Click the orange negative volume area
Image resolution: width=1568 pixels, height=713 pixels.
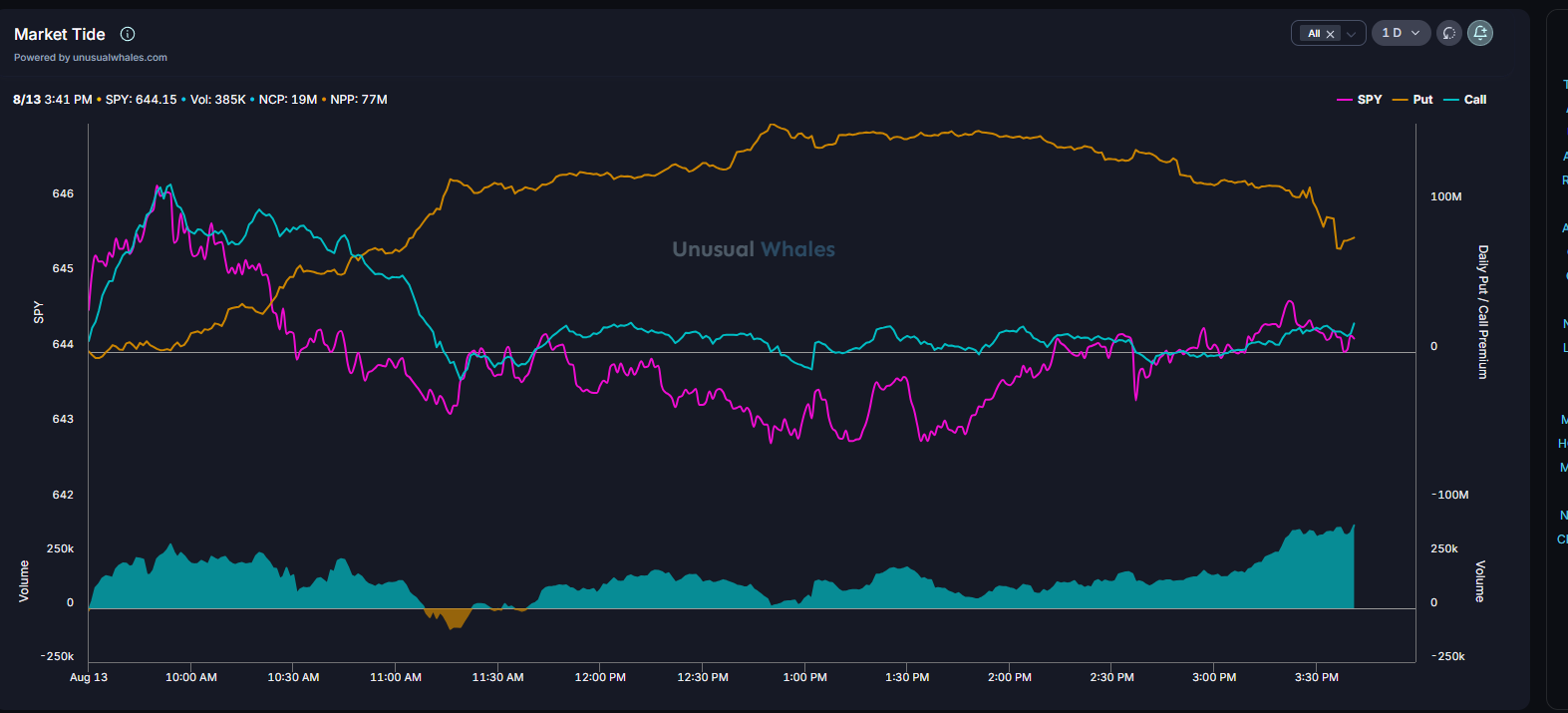[x=454, y=617]
